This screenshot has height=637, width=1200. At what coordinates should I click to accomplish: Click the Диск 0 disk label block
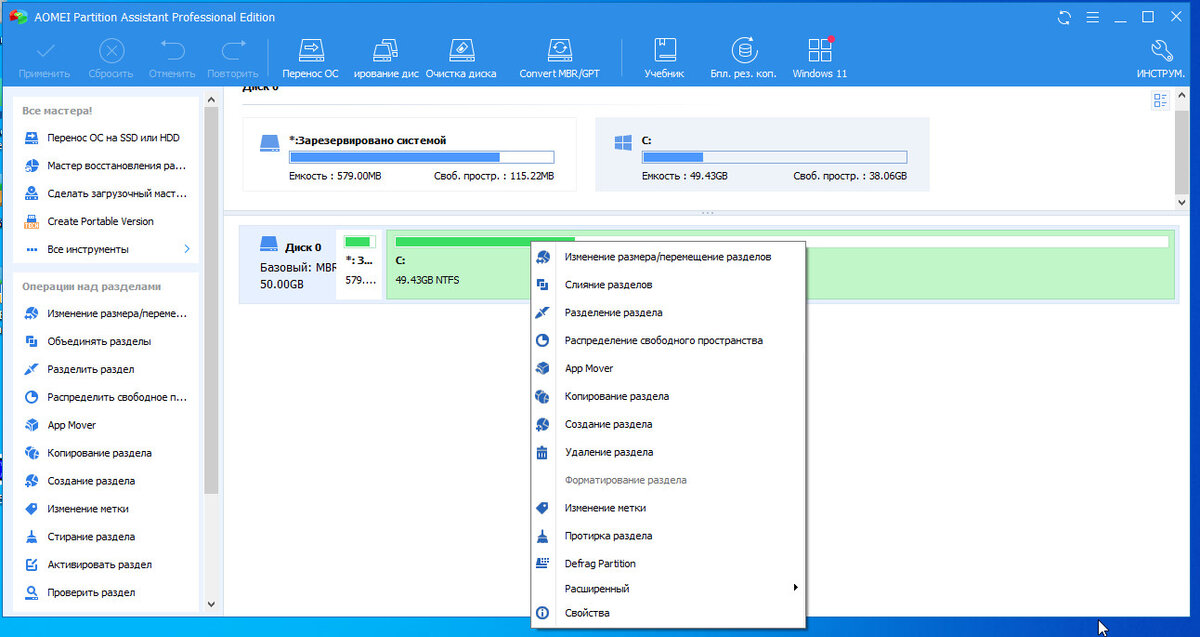(x=289, y=265)
